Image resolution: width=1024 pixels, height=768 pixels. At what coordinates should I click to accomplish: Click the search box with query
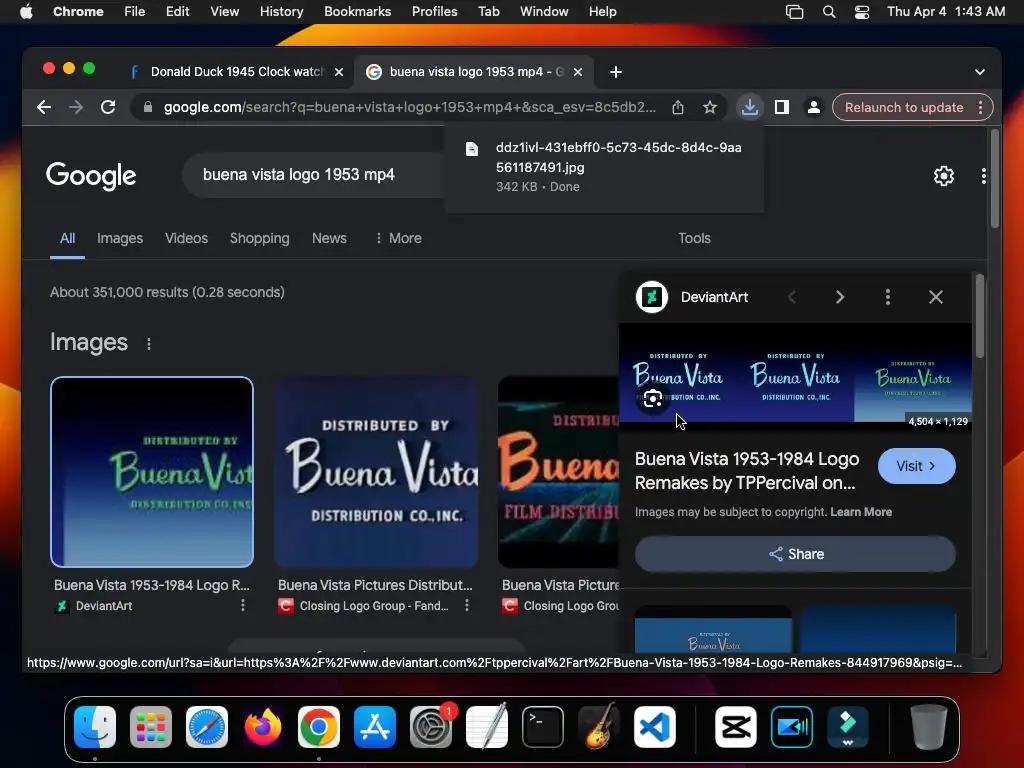(x=313, y=175)
